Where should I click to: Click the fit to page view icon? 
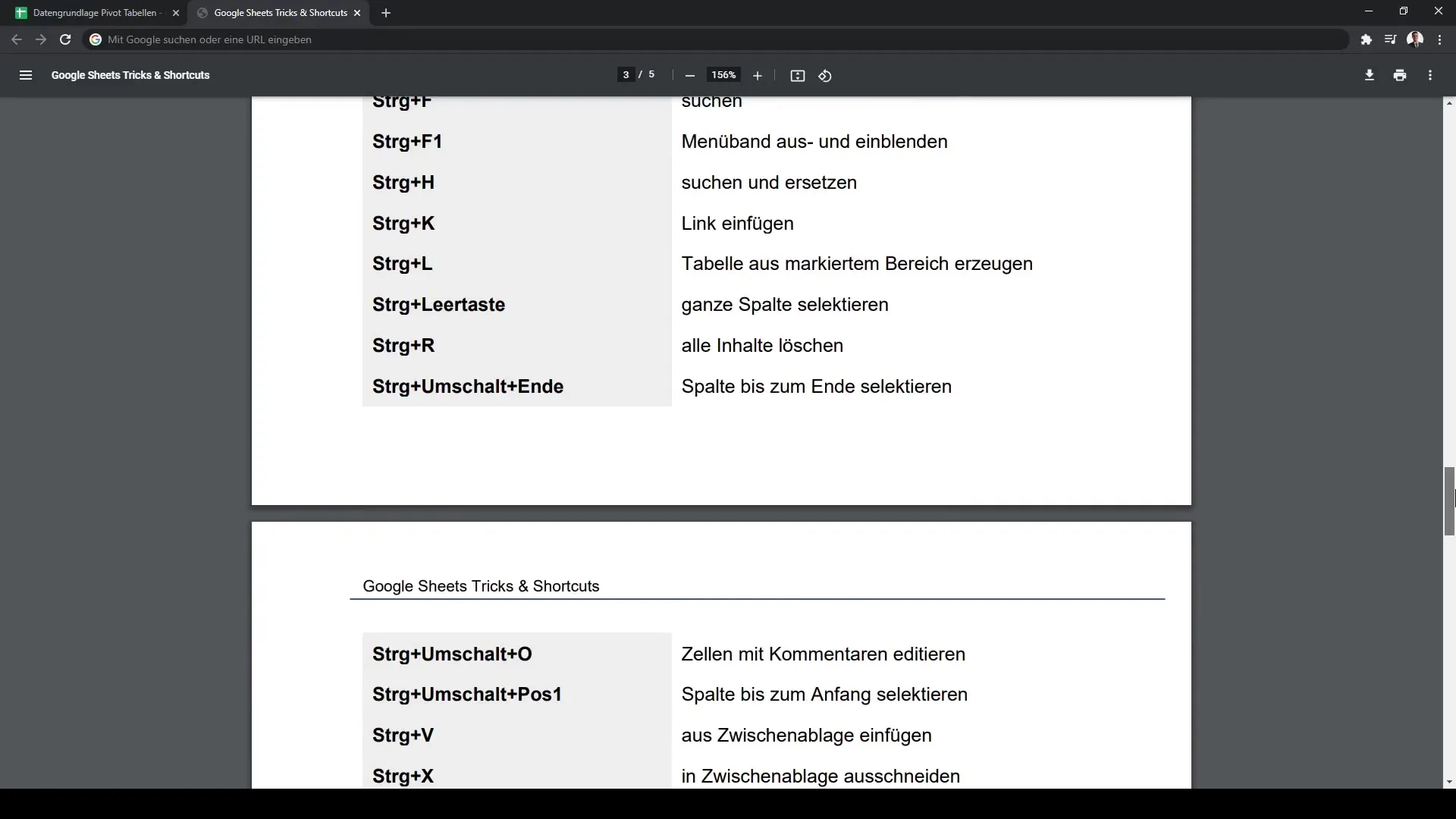[x=798, y=75]
